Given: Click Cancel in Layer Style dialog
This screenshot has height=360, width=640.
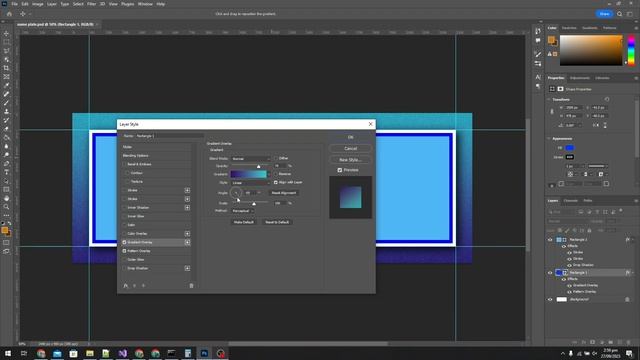Looking at the screenshot, I should 350,149.
